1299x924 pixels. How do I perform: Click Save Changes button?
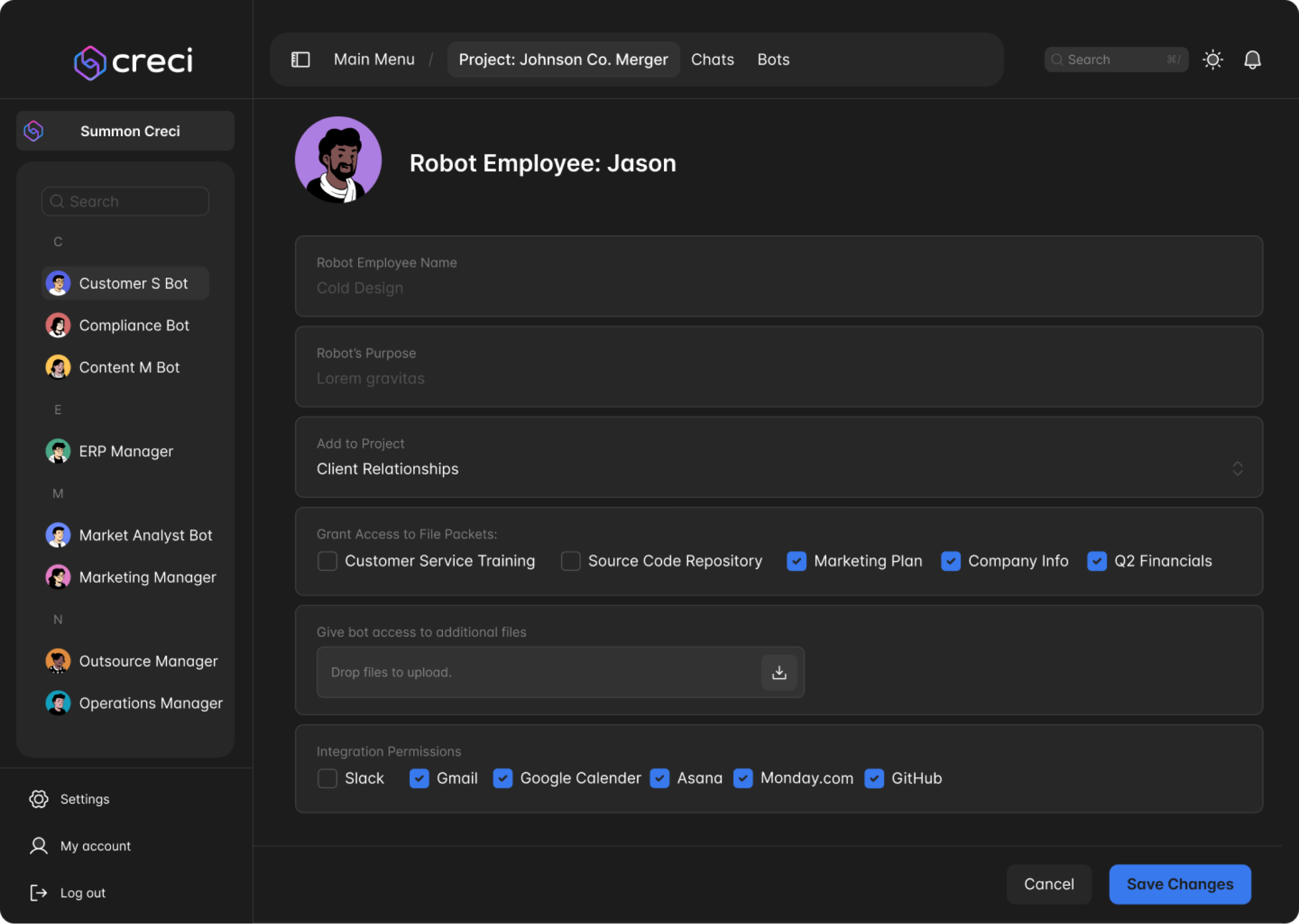tap(1179, 884)
